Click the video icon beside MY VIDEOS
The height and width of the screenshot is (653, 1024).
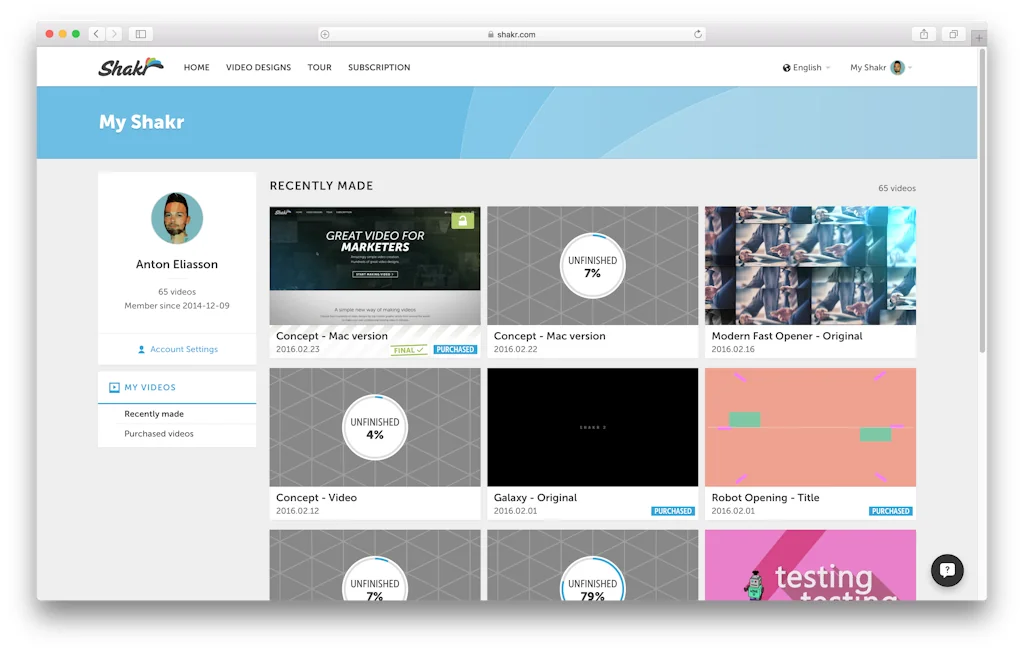click(116, 387)
